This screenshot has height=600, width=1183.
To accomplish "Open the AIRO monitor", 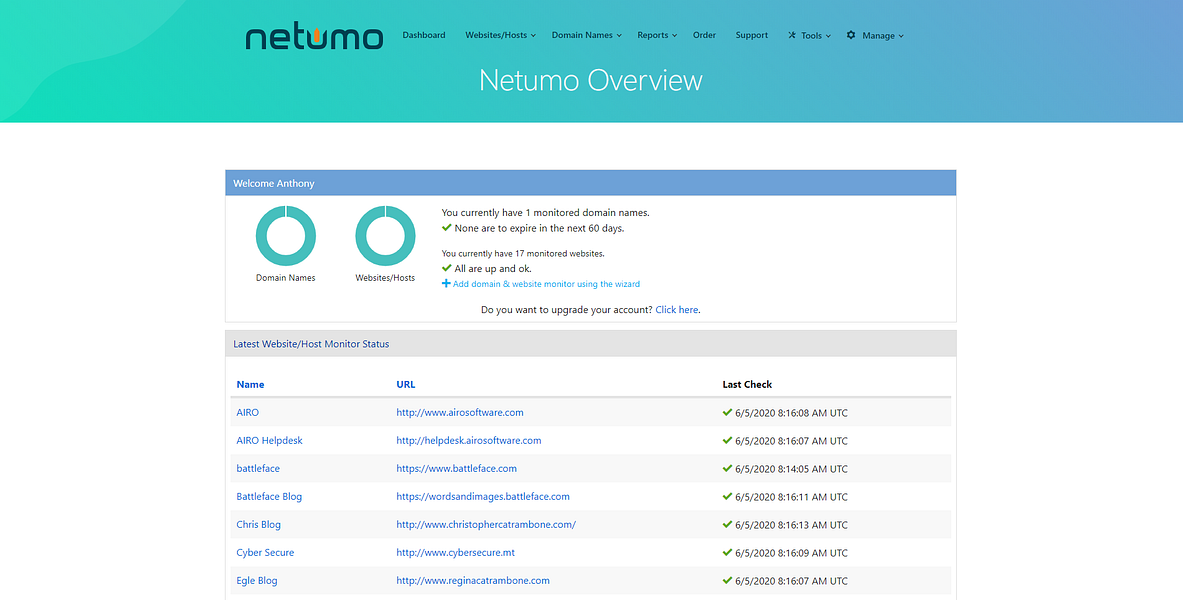I will pyautogui.click(x=247, y=412).
